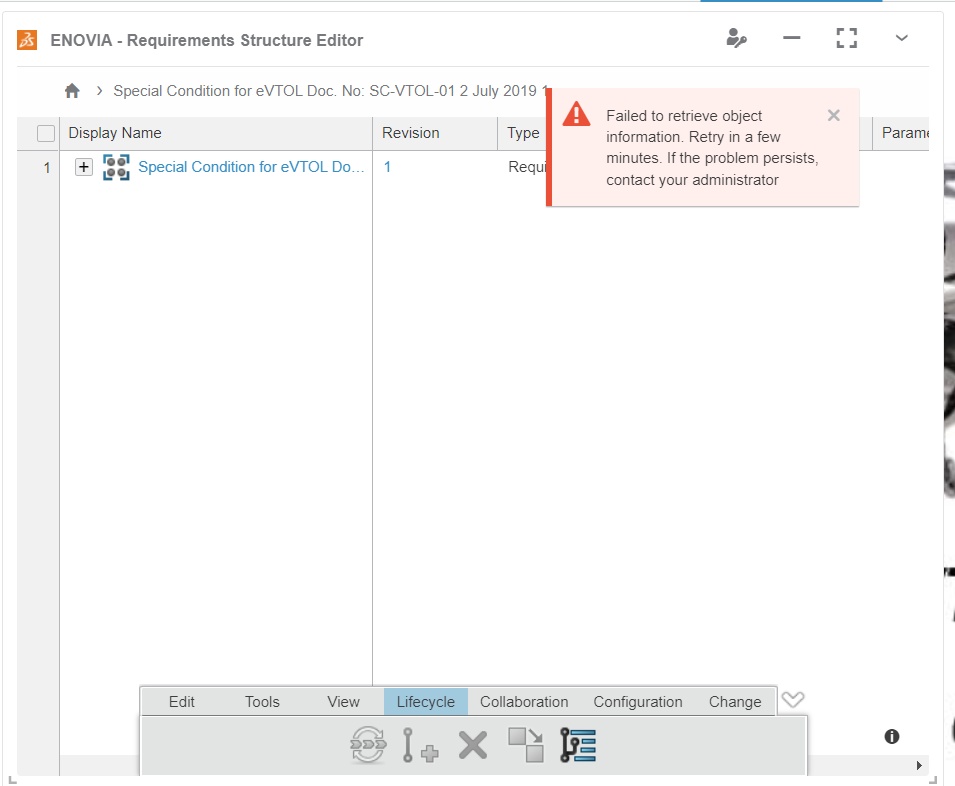Click the Delete X icon

click(473, 745)
